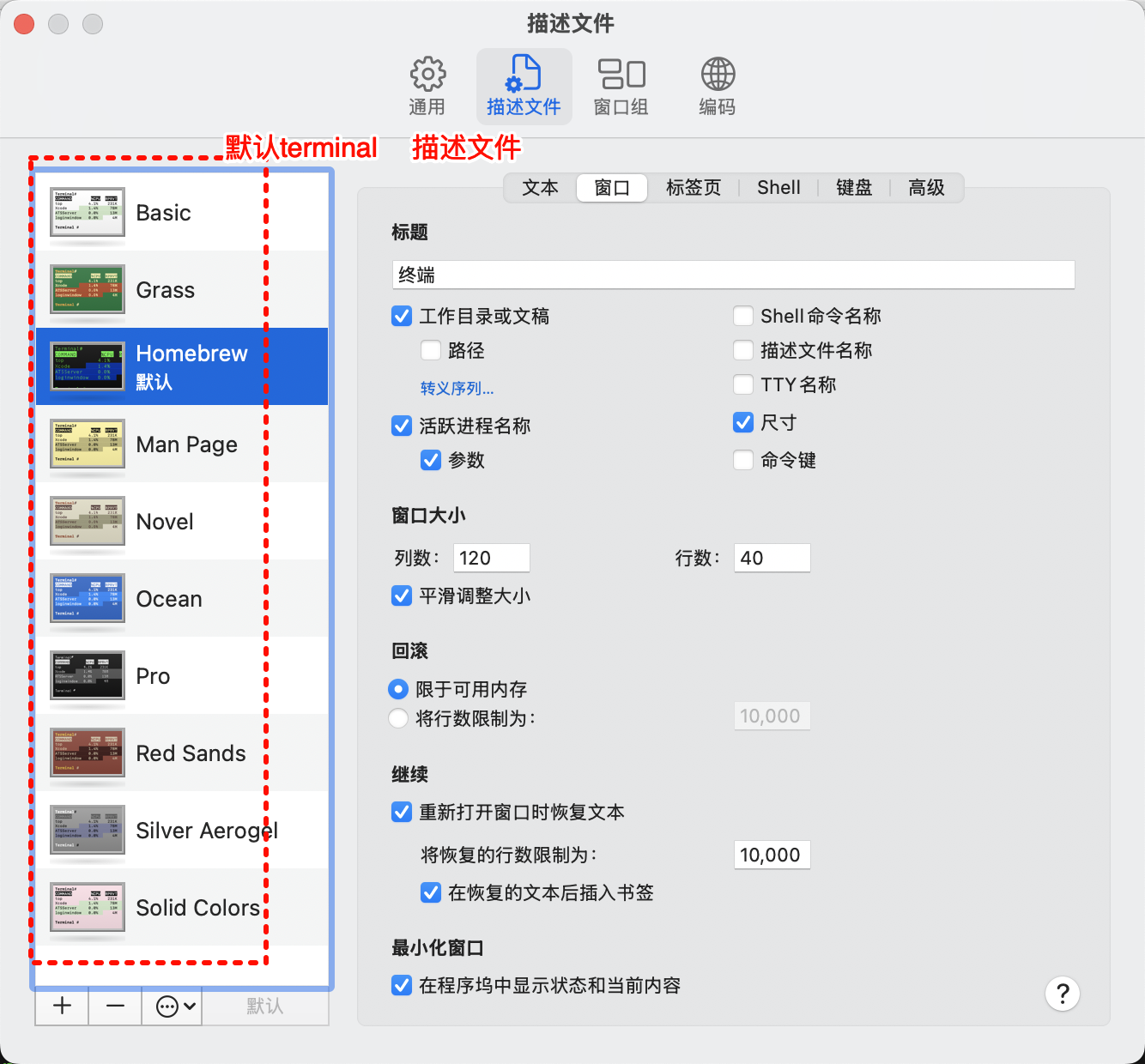Screen dimensions: 1145x1064
Task: Switch to the Shell tab
Action: [x=778, y=187]
